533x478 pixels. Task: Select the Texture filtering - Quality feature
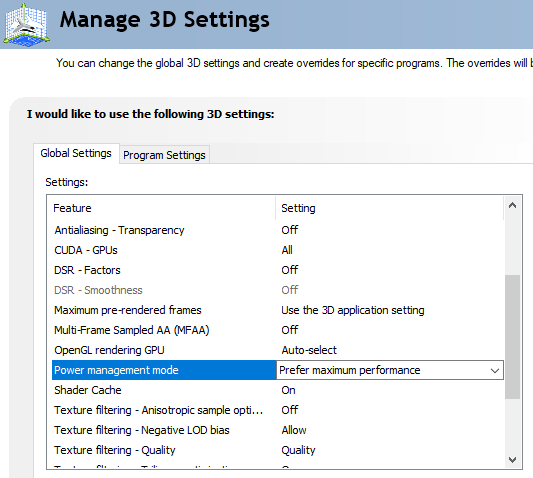(115, 450)
